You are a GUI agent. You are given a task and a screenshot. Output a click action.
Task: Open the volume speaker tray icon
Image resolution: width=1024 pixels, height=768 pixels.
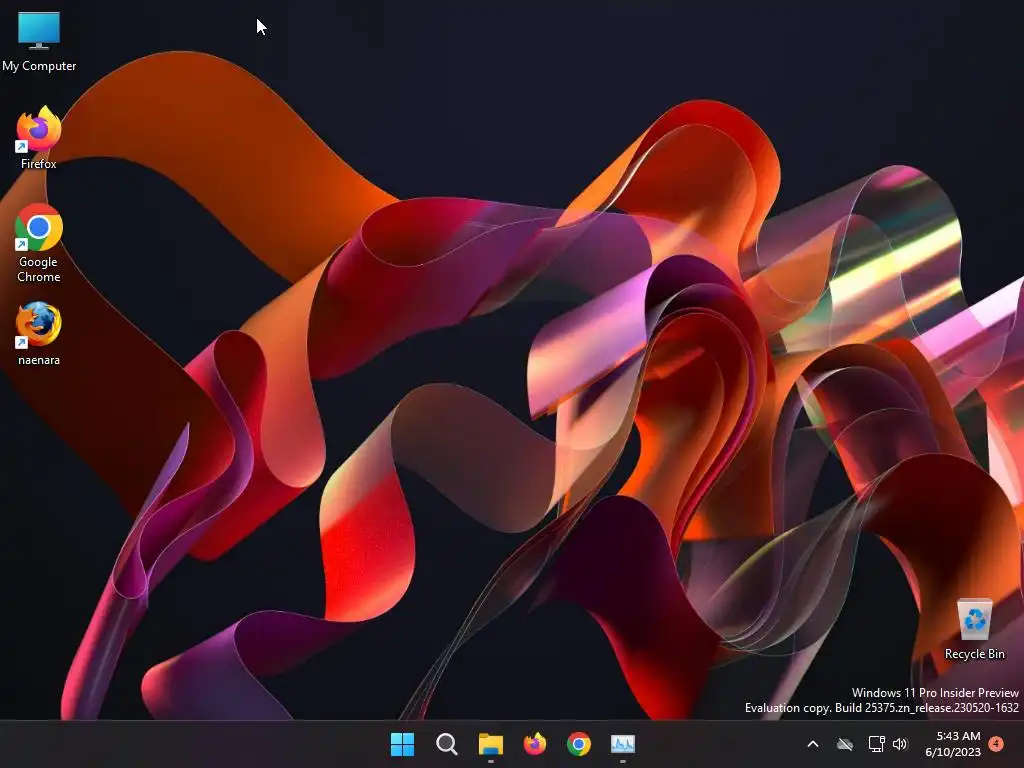tap(900, 744)
